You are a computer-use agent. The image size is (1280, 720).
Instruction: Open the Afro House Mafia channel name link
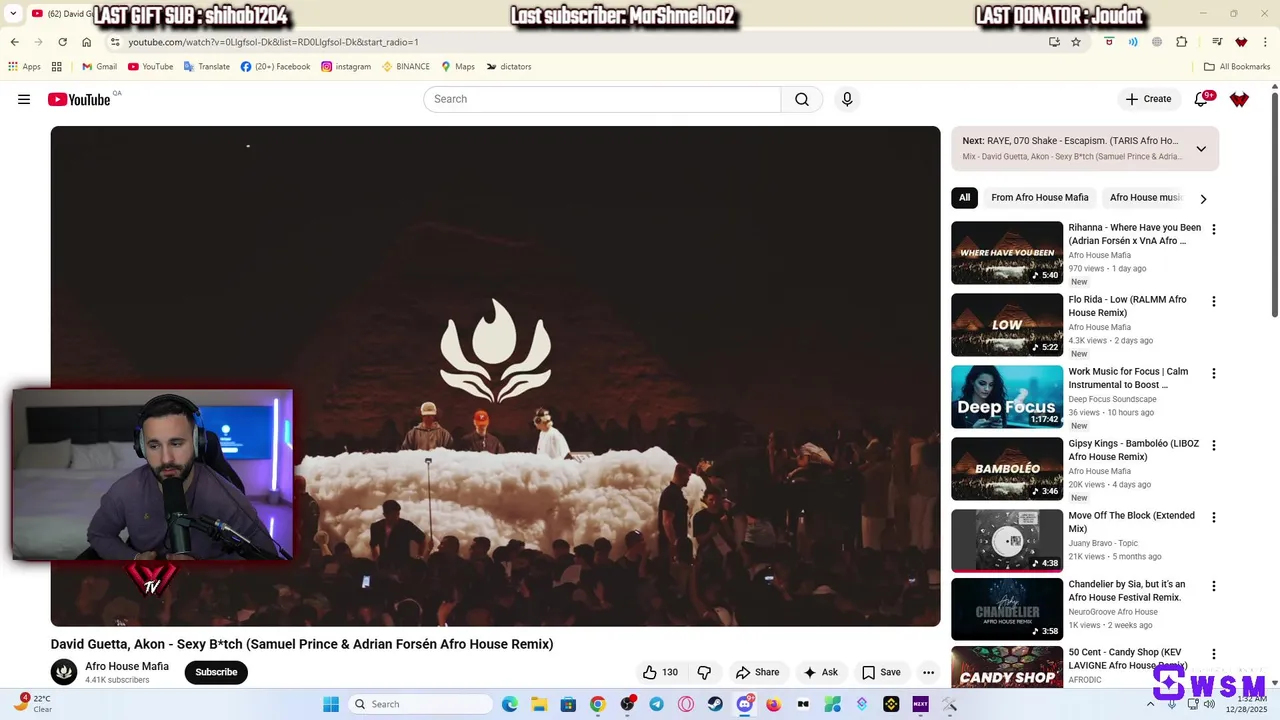pyautogui.click(x=127, y=666)
